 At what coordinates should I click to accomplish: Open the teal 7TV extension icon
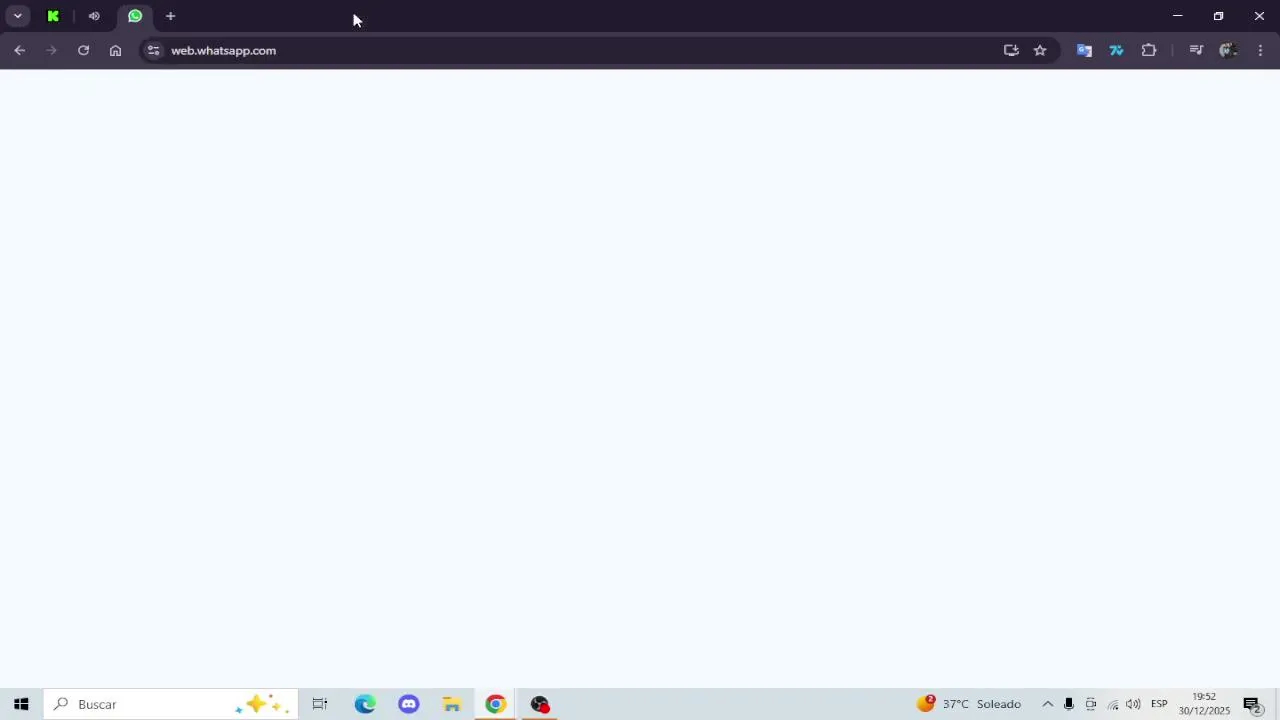click(x=1116, y=50)
